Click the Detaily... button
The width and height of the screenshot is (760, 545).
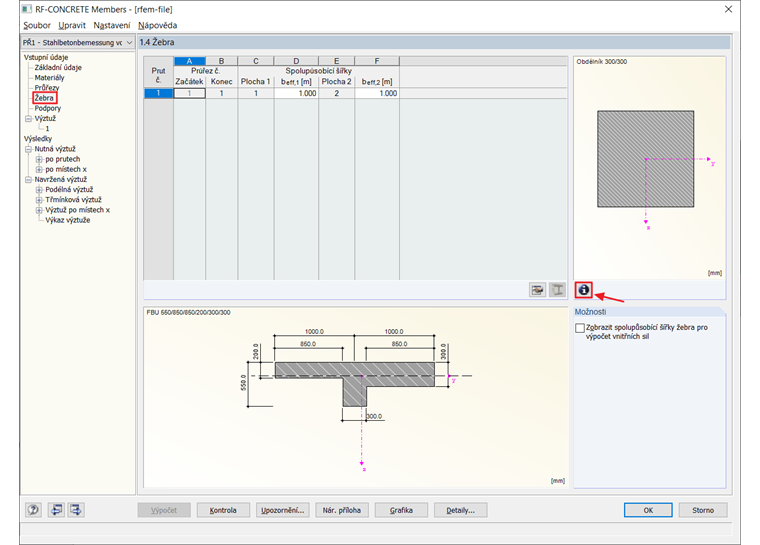pos(460,510)
